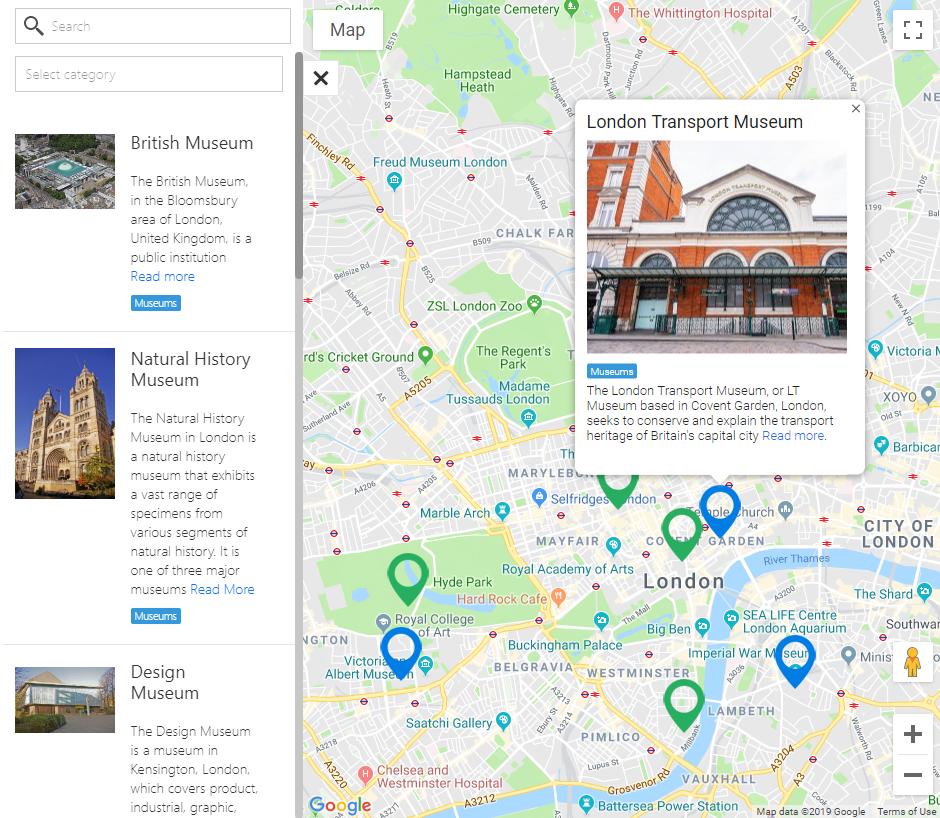Image resolution: width=940 pixels, height=818 pixels.
Task: Click Selfridges shopping bag icon
Action: coord(539,497)
